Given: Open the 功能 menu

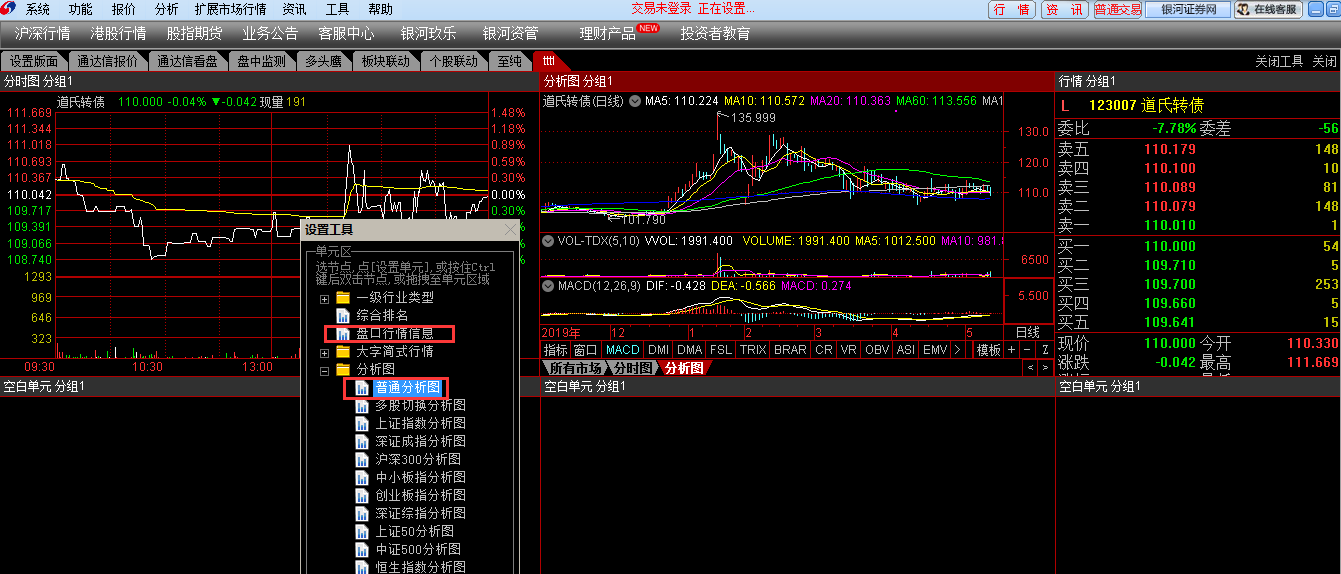Looking at the screenshot, I should tap(81, 9).
